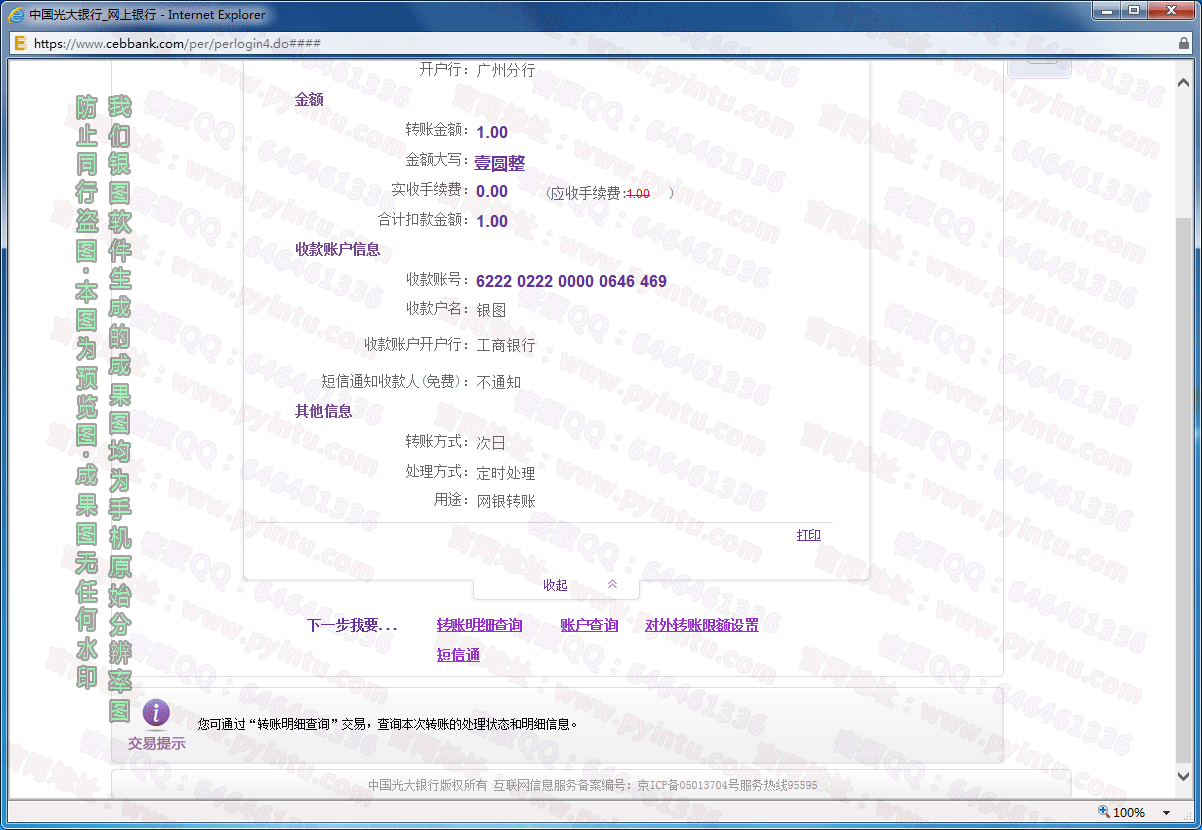Click the Internet Explorer icon in title bar
The height and width of the screenshot is (830, 1202).
[16, 15]
